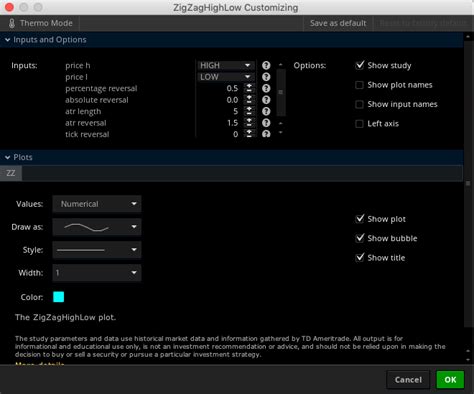474x394 pixels.
Task: Open the cyan plot color swatch
Action: coord(59,297)
